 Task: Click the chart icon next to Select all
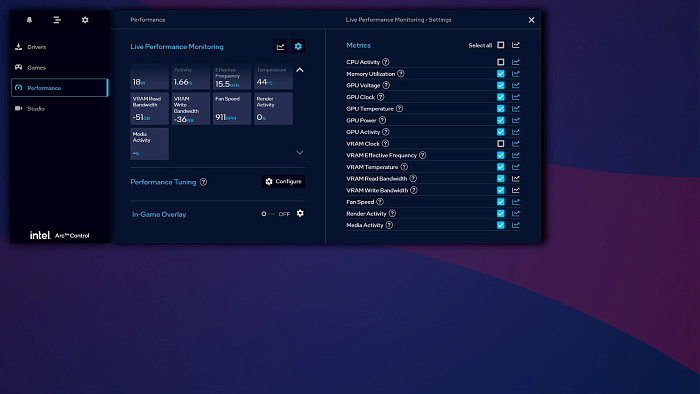click(x=516, y=45)
